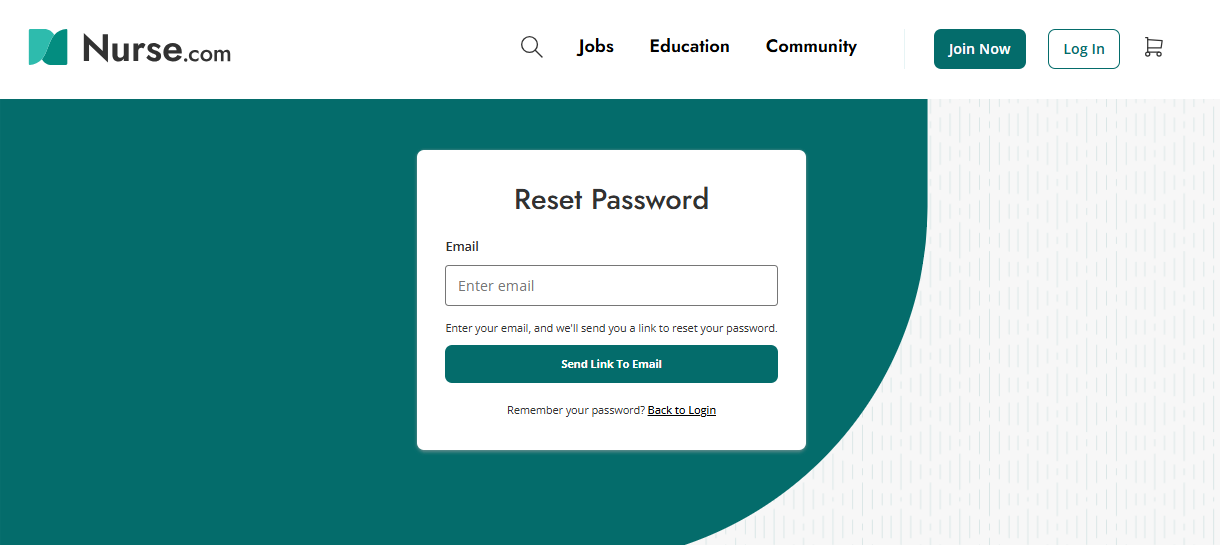
Task: Focus the Enter email input field
Action: pos(611,286)
